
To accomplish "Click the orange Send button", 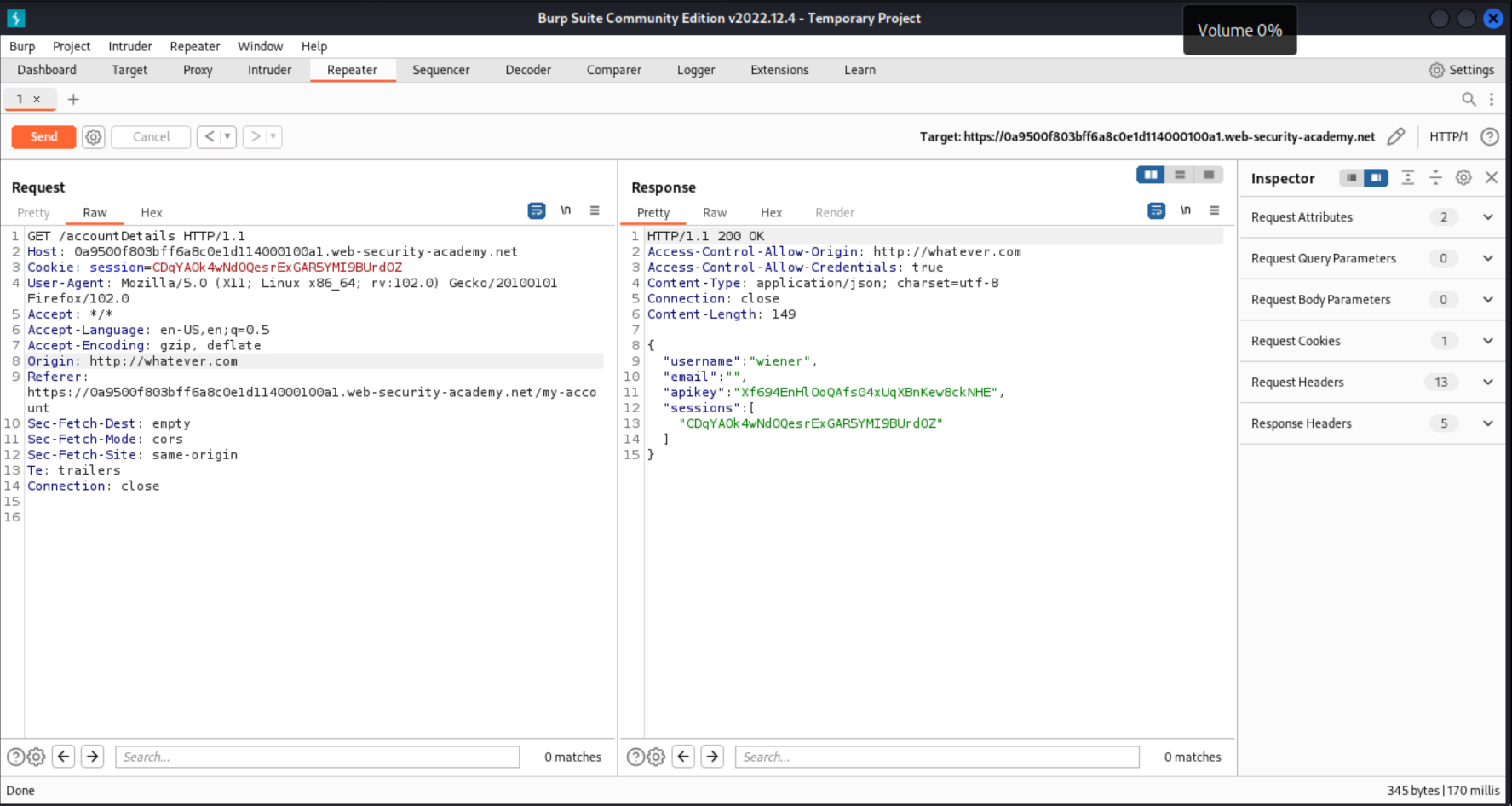I will coord(43,136).
